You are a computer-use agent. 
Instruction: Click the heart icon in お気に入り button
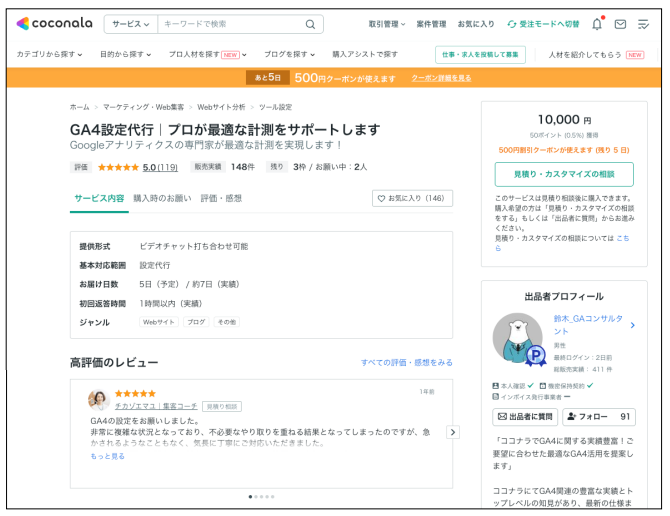coord(381,198)
